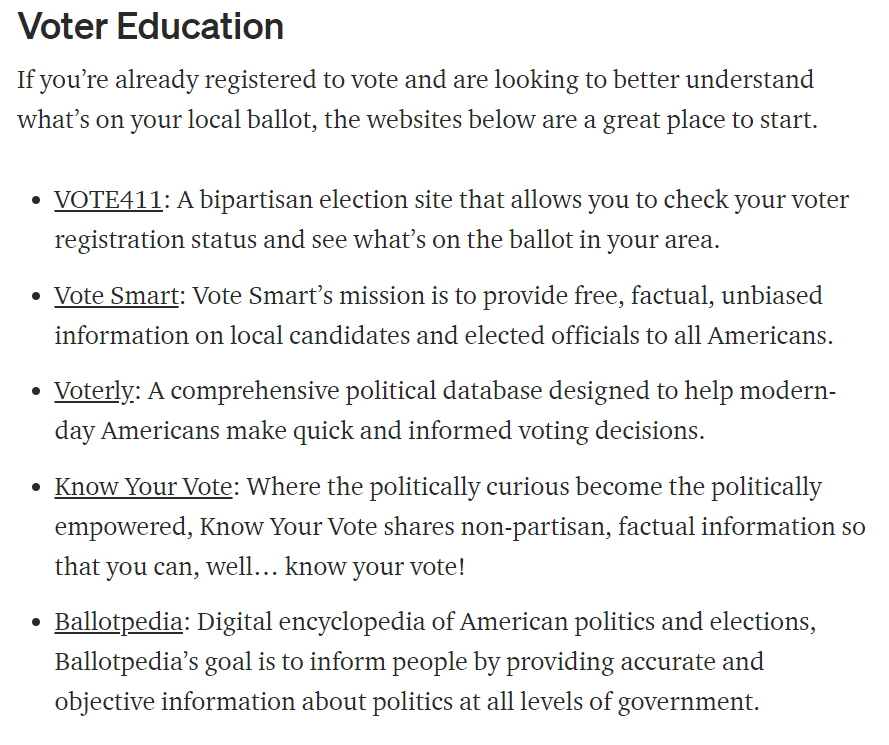The height and width of the screenshot is (745, 889).
Task: Click the bullet point beside Voterly
Action: pyautogui.click(x=37, y=392)
